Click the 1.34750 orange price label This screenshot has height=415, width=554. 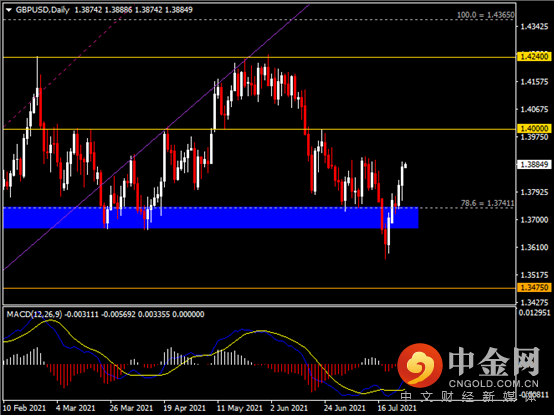tap(534, 287)
